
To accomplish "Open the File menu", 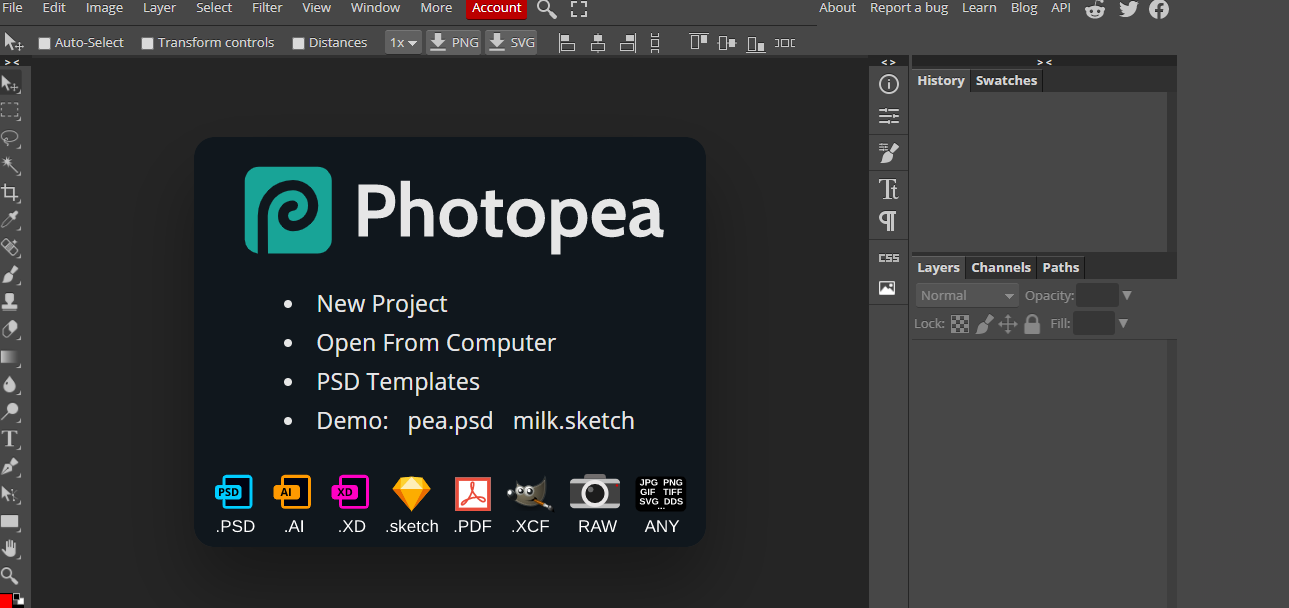I will point(13,8).
